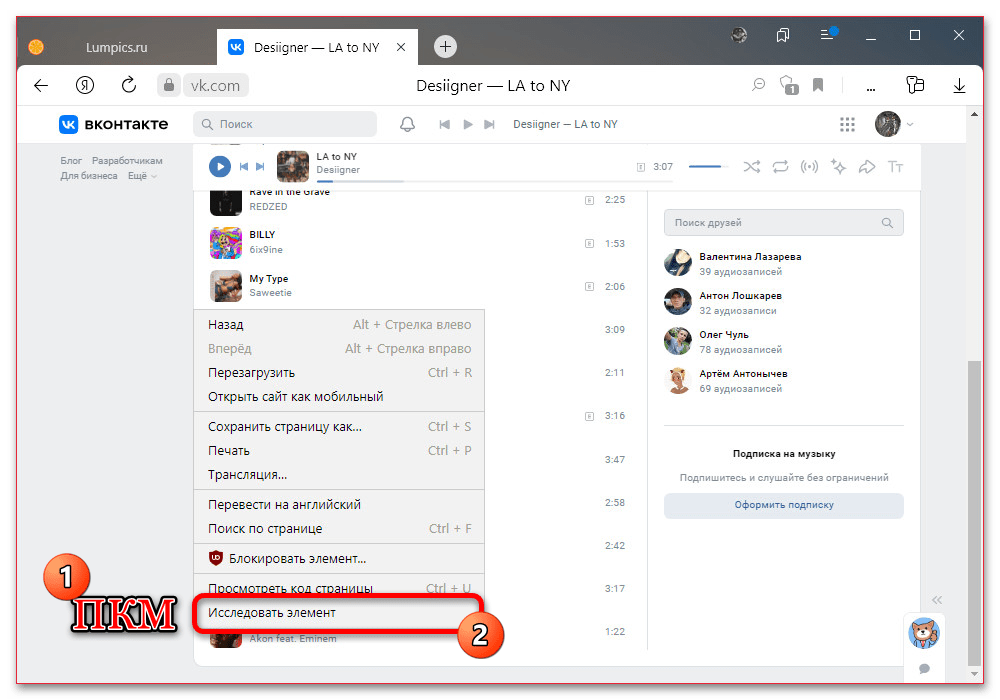Close the Desiigner — LA to NY tab
Screen dimensions: 1000x700
pyautogui.click(x=401, y=47)
